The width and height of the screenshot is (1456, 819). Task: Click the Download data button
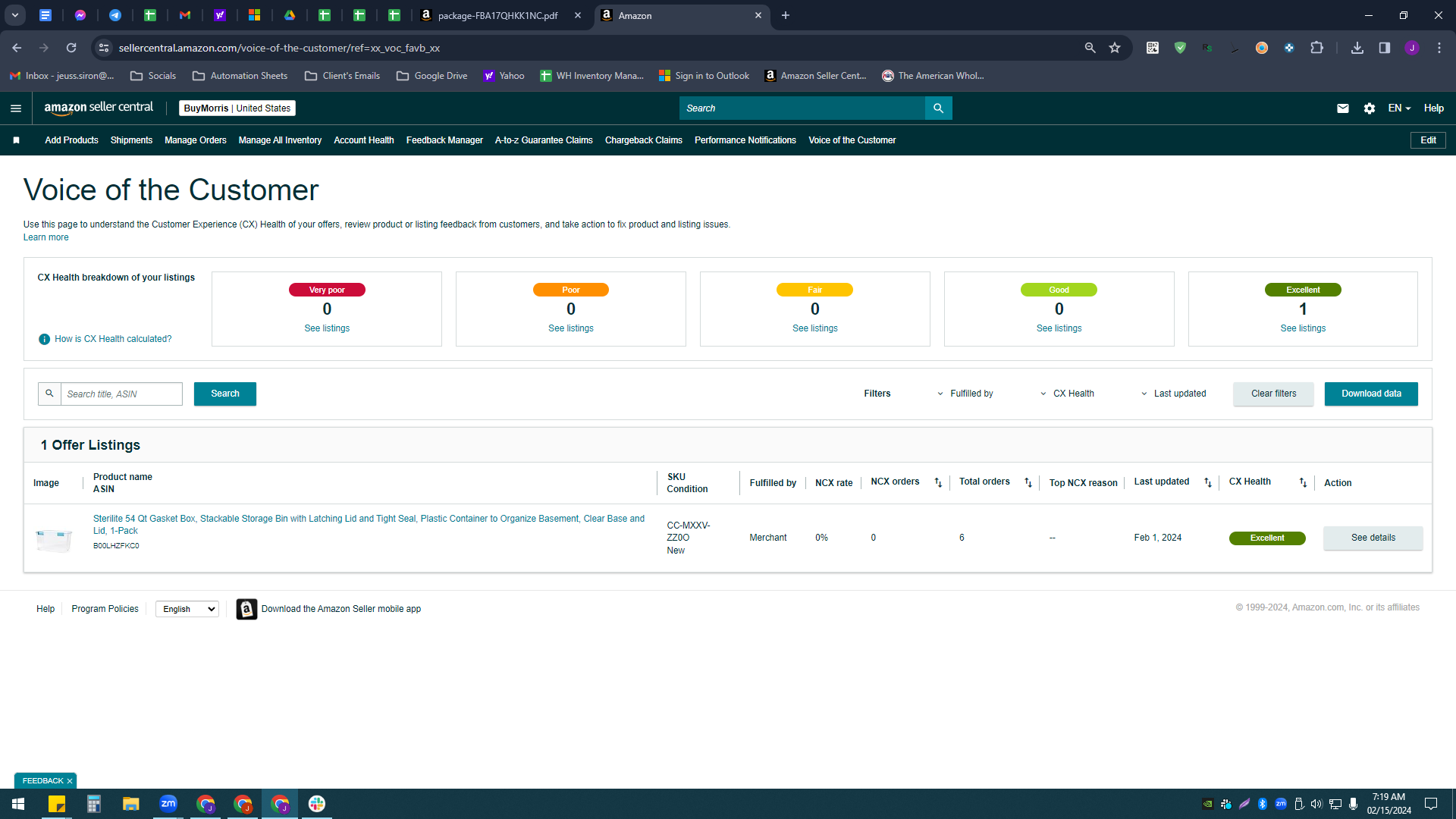pyautogui.click(x=1371, y=394)
